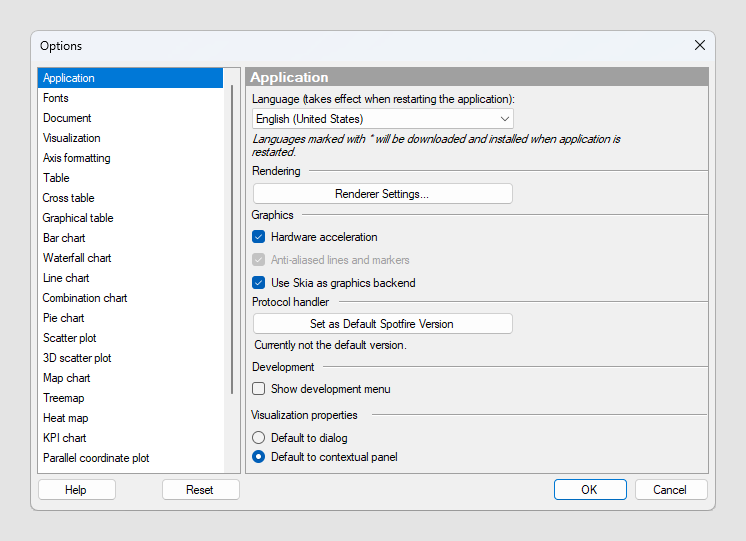Select Fonts in the options list
746x541 pixels.
point(56,98)
